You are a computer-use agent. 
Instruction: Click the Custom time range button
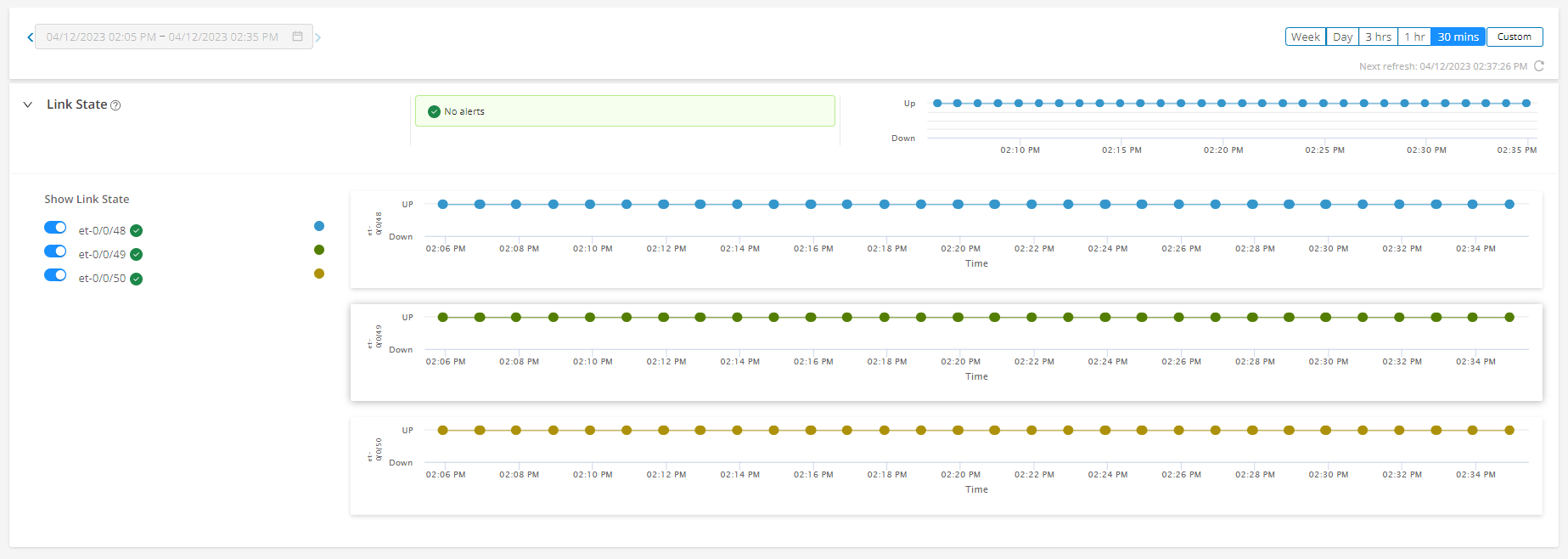click(1515, 37)
